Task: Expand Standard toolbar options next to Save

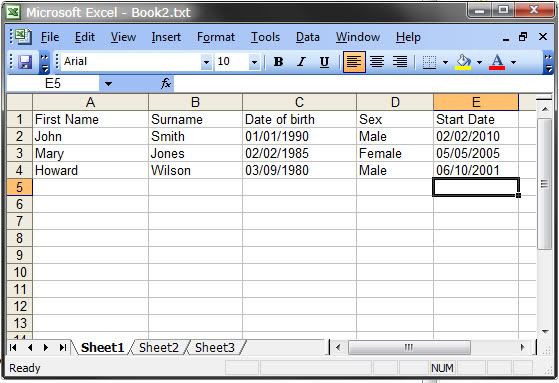Action: tap(44, 62)
